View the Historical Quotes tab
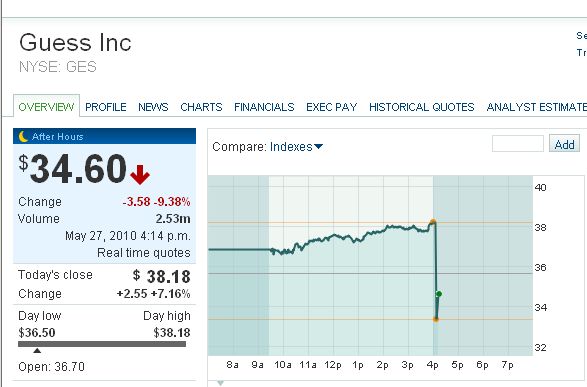The width and height of the screenshot is (587, 387). (422, 107)
